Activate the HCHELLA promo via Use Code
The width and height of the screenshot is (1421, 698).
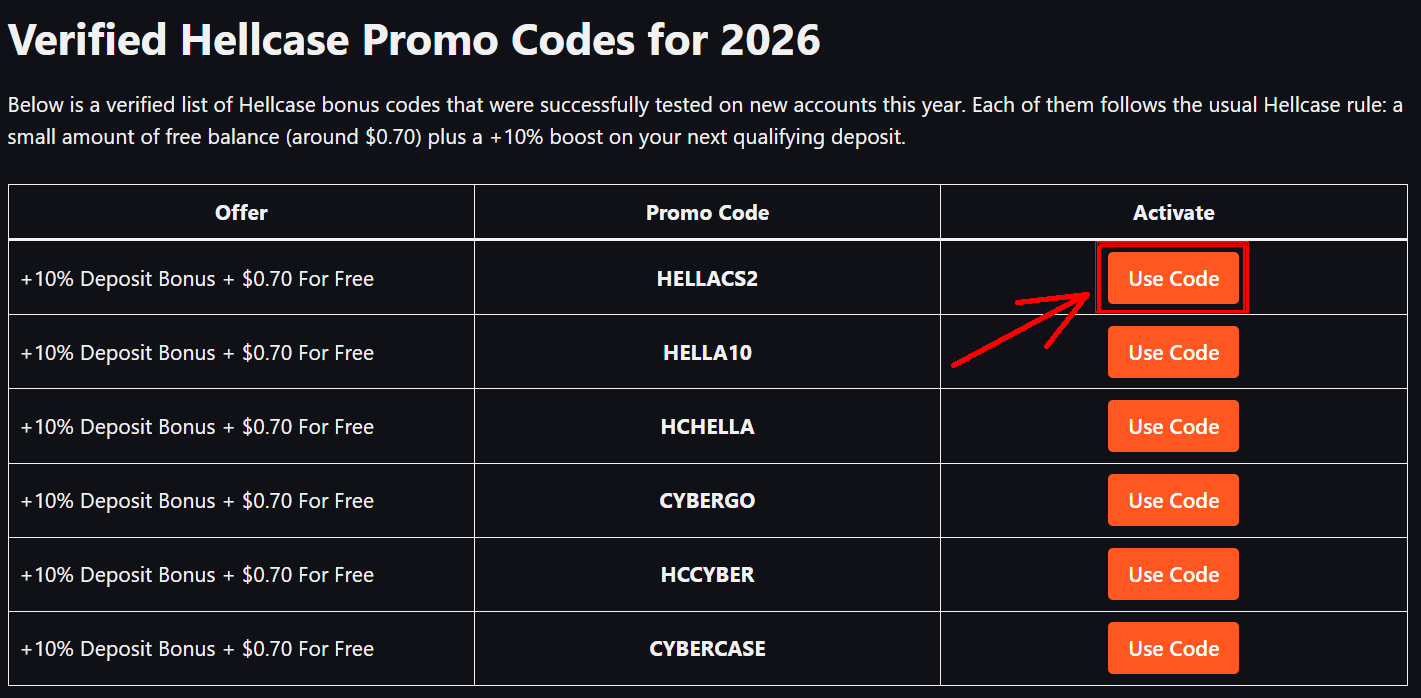pyautogui.click(x=1173, y=427)
